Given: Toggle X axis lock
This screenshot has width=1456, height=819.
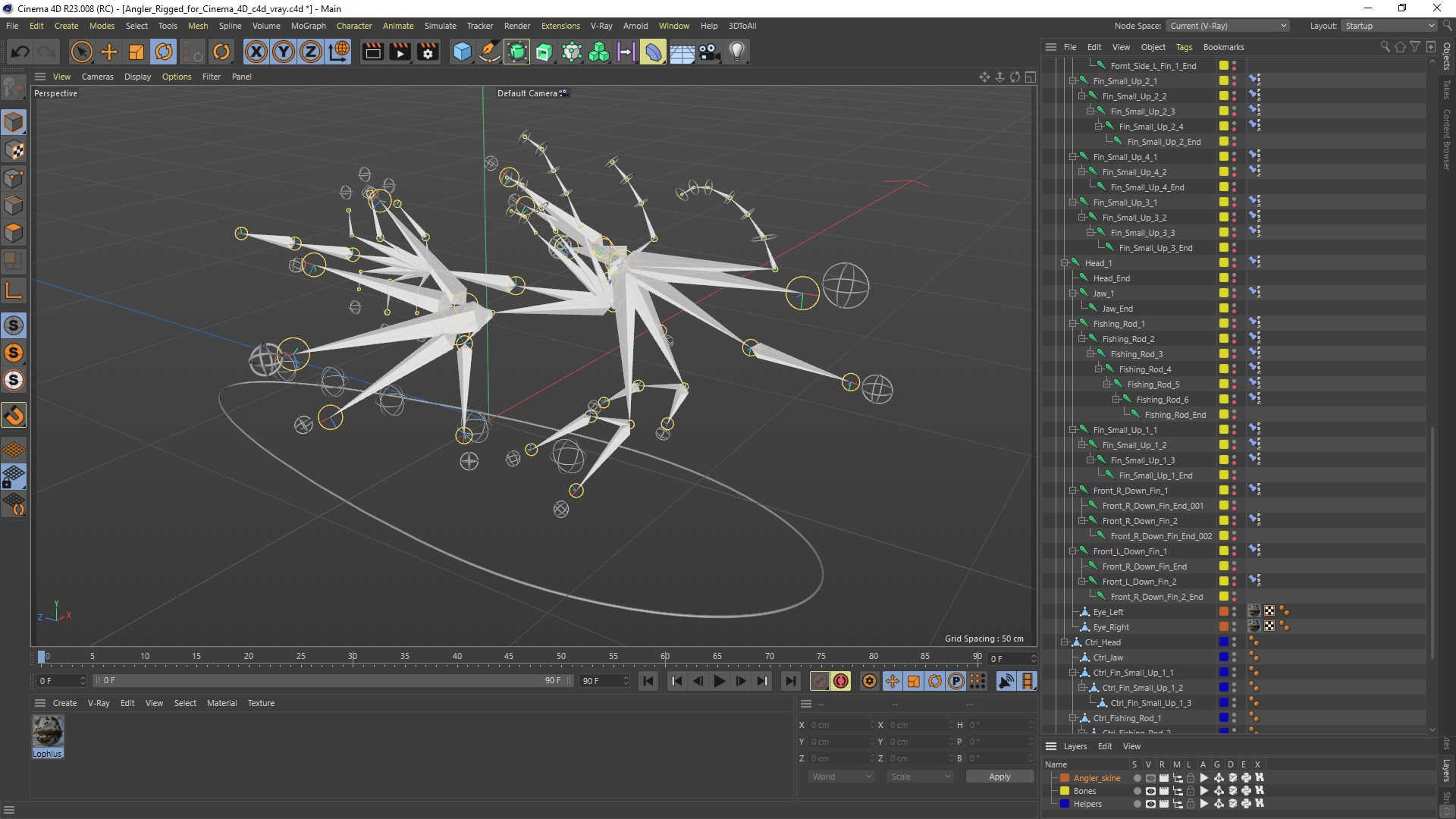Looking at the screenshot, I should tap(256, 52).
